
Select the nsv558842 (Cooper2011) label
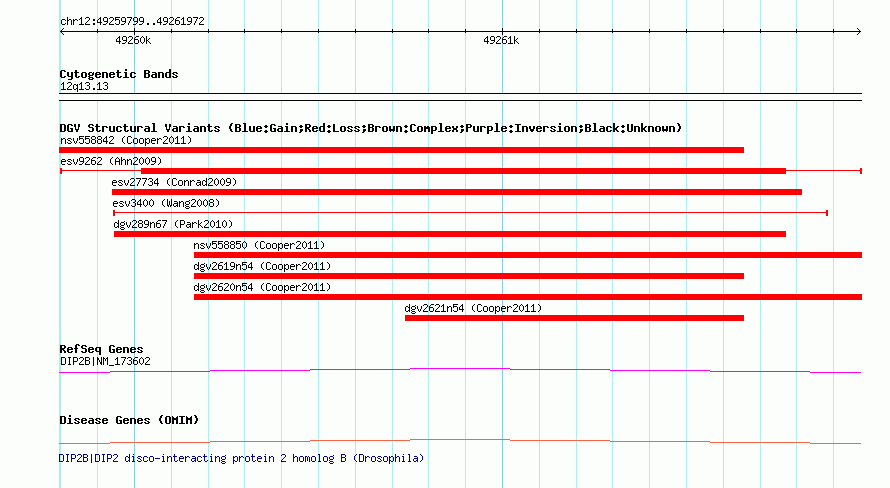126,140
